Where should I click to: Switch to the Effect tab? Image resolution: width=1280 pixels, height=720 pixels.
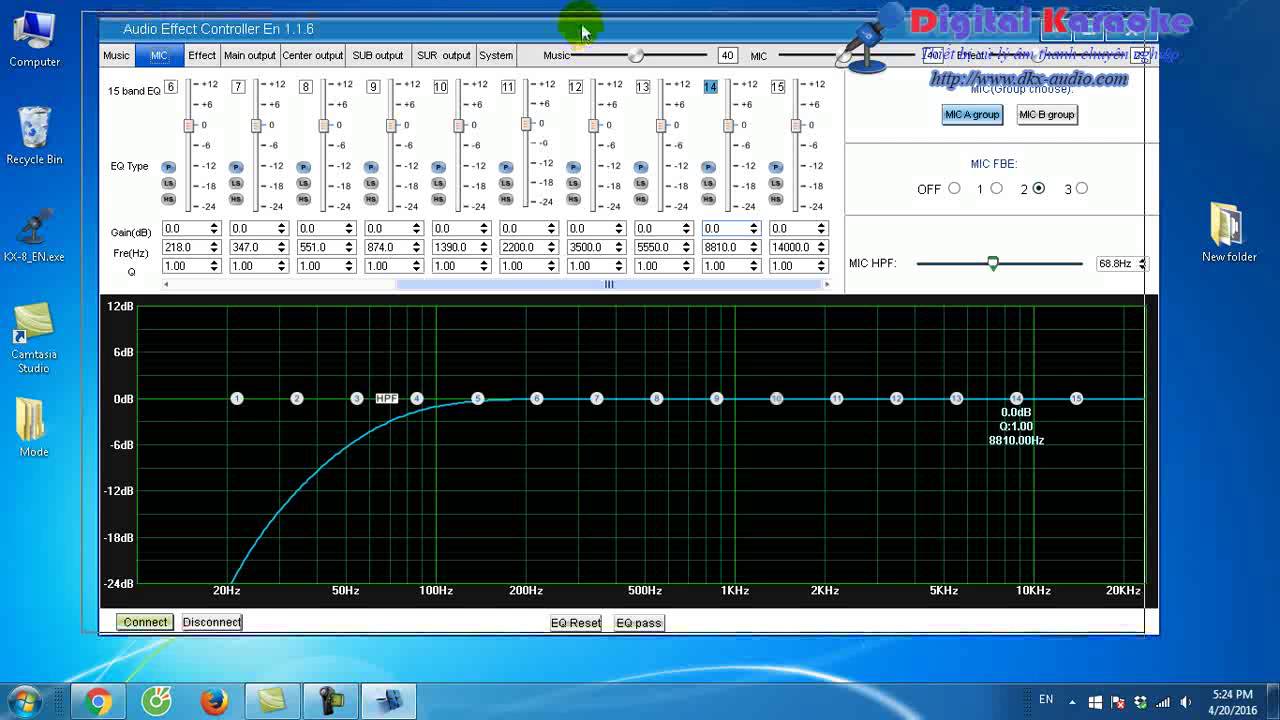pos(202,56)
